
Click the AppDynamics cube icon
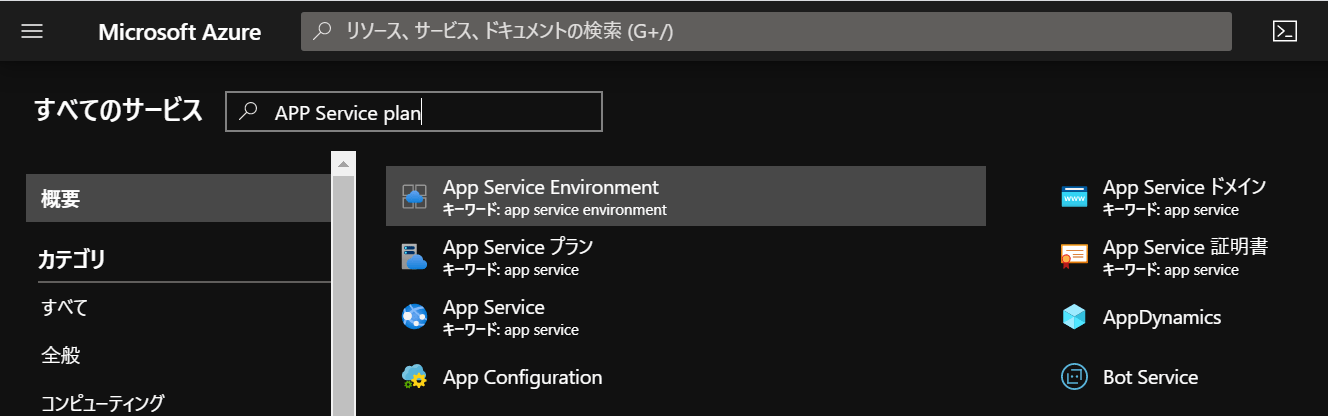pyautogui.click(x=1074, y=317)
